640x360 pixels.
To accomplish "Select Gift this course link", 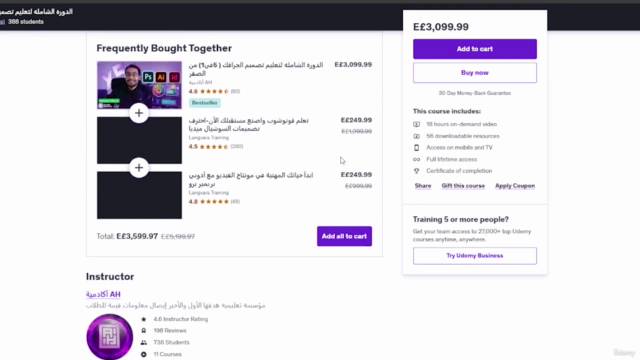I will click(x=463, y=186).
